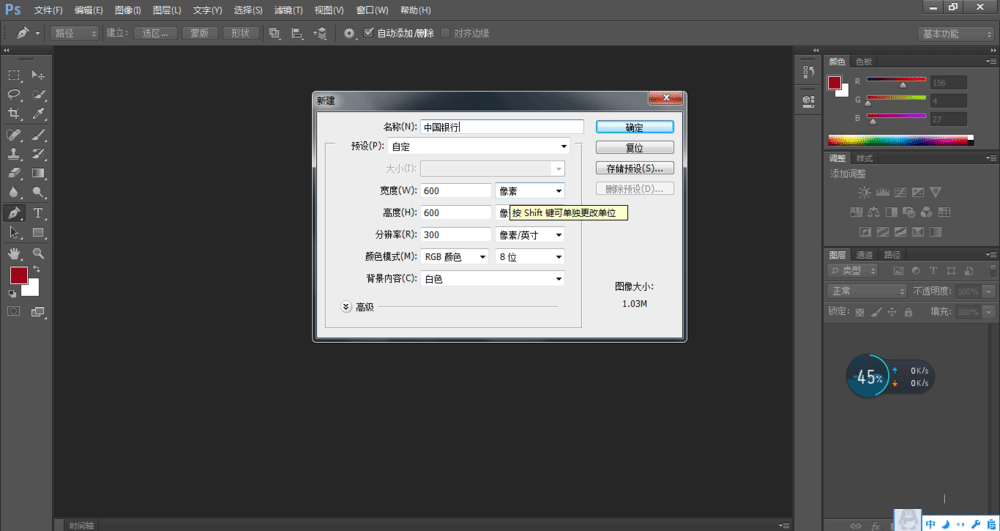Toggle Quick Mask mode
This screenshot has width=1000, height=531.
[x=14, y=311]
